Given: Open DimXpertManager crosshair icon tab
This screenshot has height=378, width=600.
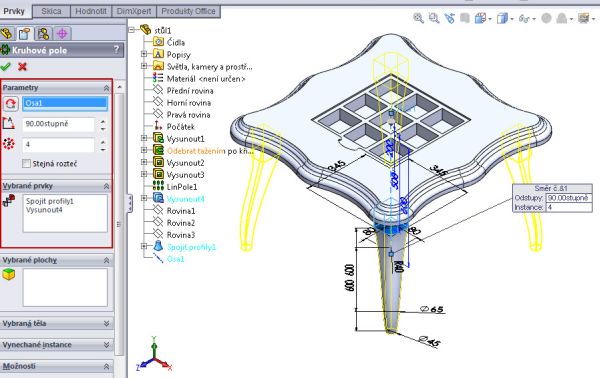Looking at the screenshot, I should pos(62,34).
